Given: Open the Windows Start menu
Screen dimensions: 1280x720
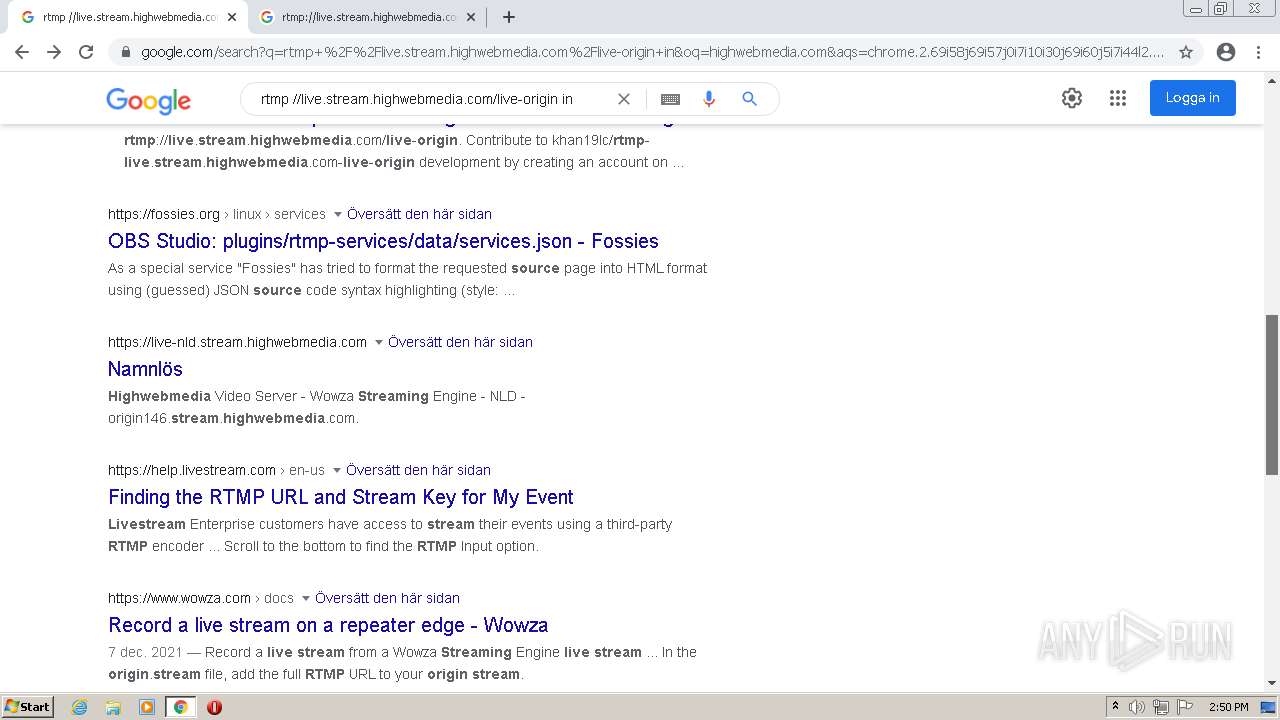Looking at the screenshot, I should click(x=28, y=707).
